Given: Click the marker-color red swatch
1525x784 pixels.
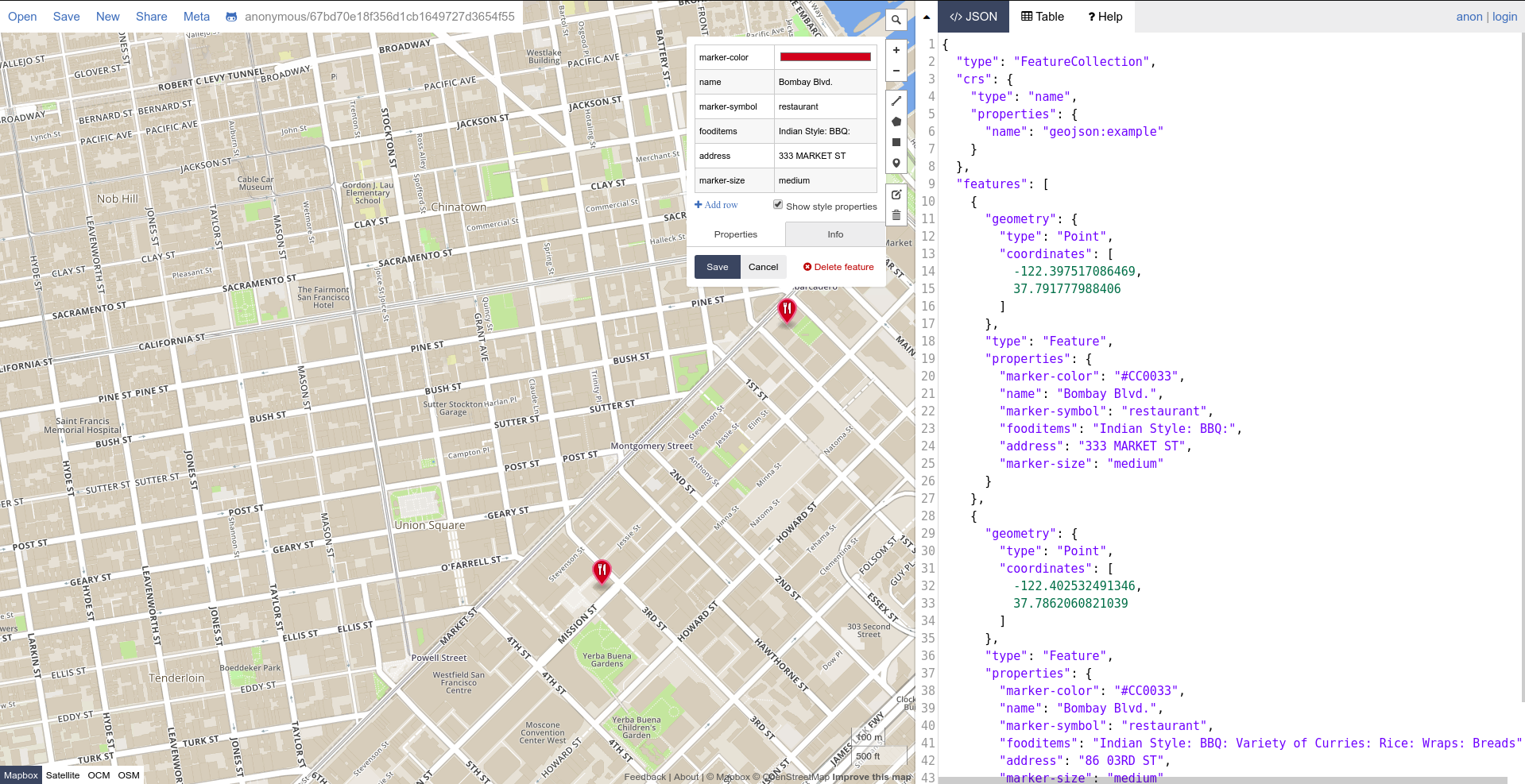Looking at the screenshot, I should point(823,56).
